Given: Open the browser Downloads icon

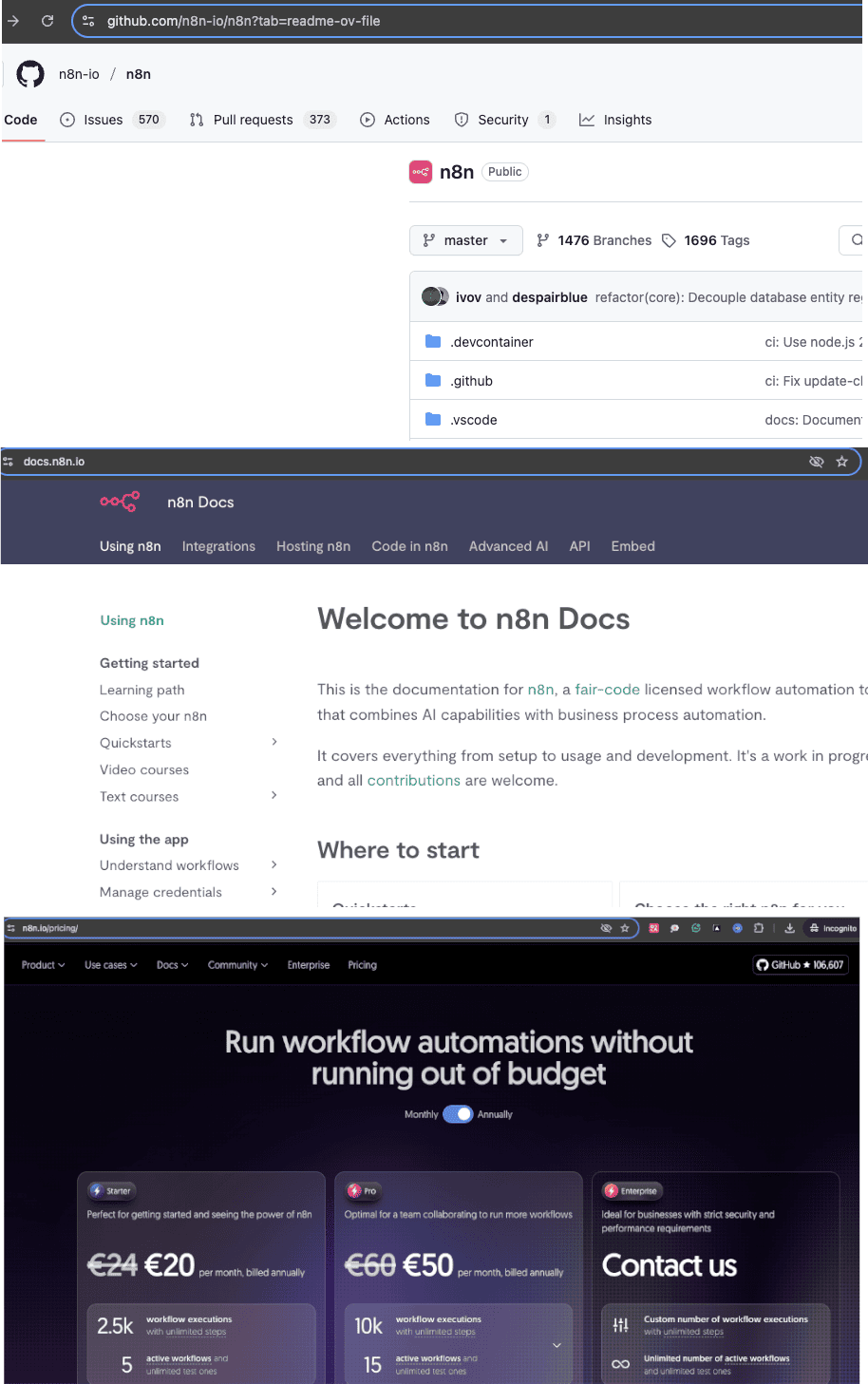Looking at the screenshot, I should pyautogui.click(x=789, y=928).
